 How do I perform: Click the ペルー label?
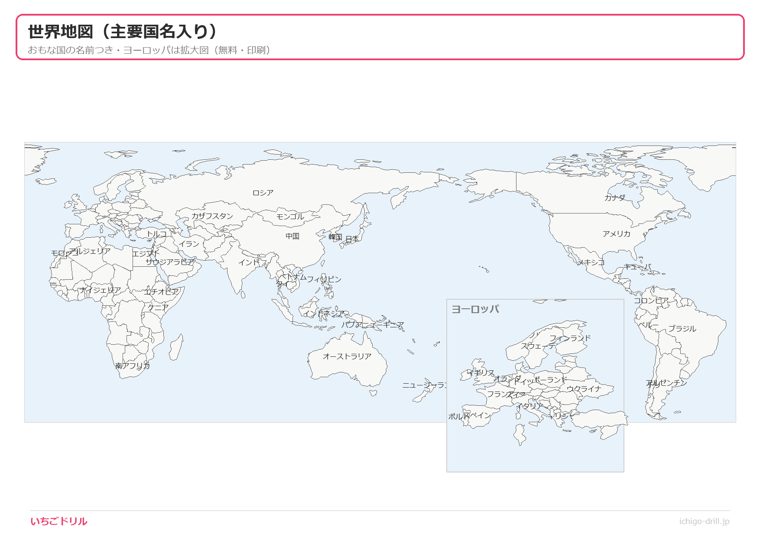click(x=648, y=325)
